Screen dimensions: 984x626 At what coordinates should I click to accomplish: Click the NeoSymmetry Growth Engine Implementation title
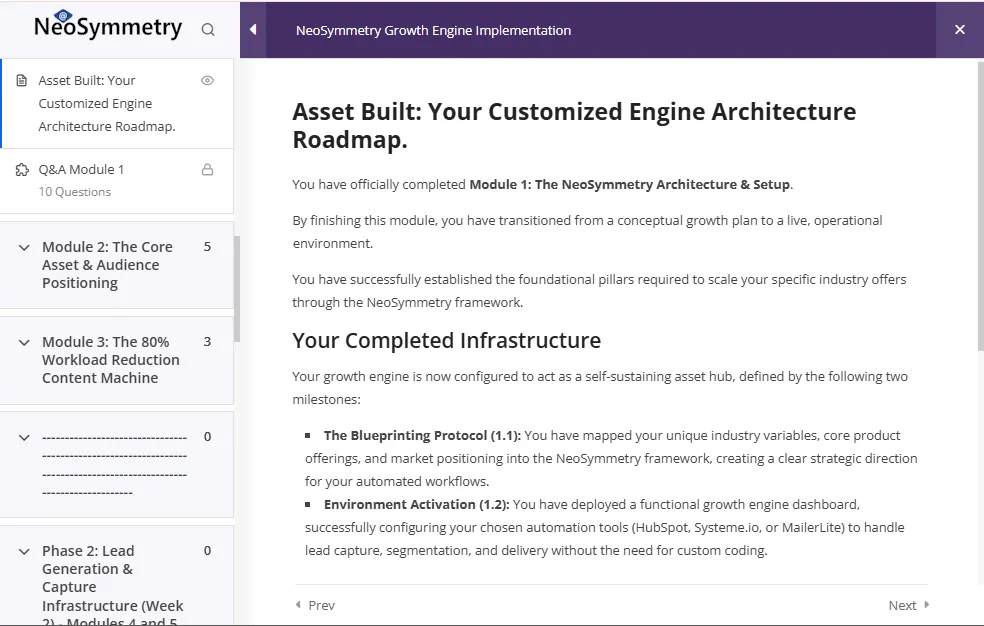[434, 30]
